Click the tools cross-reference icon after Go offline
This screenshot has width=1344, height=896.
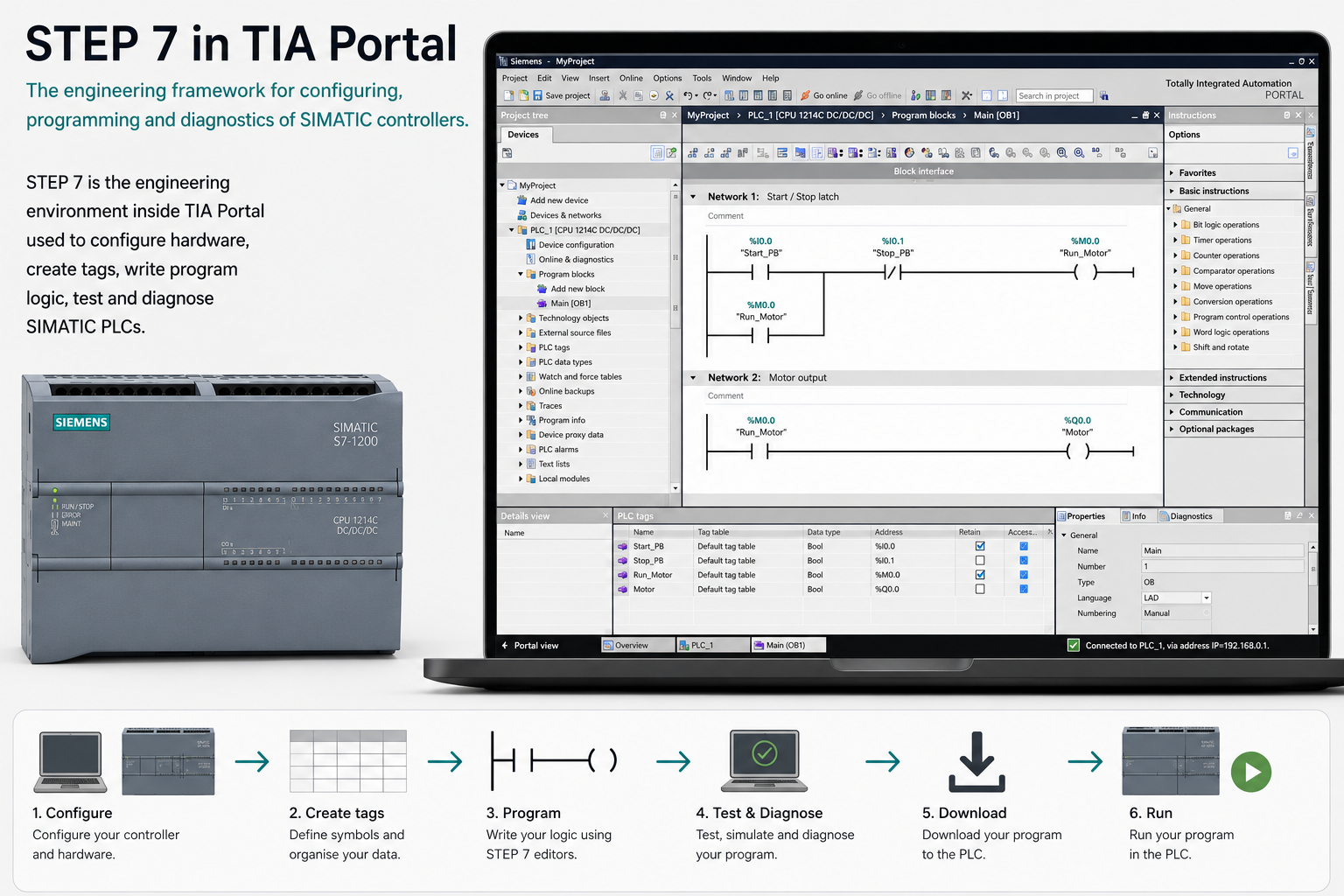tap(966, 95)
